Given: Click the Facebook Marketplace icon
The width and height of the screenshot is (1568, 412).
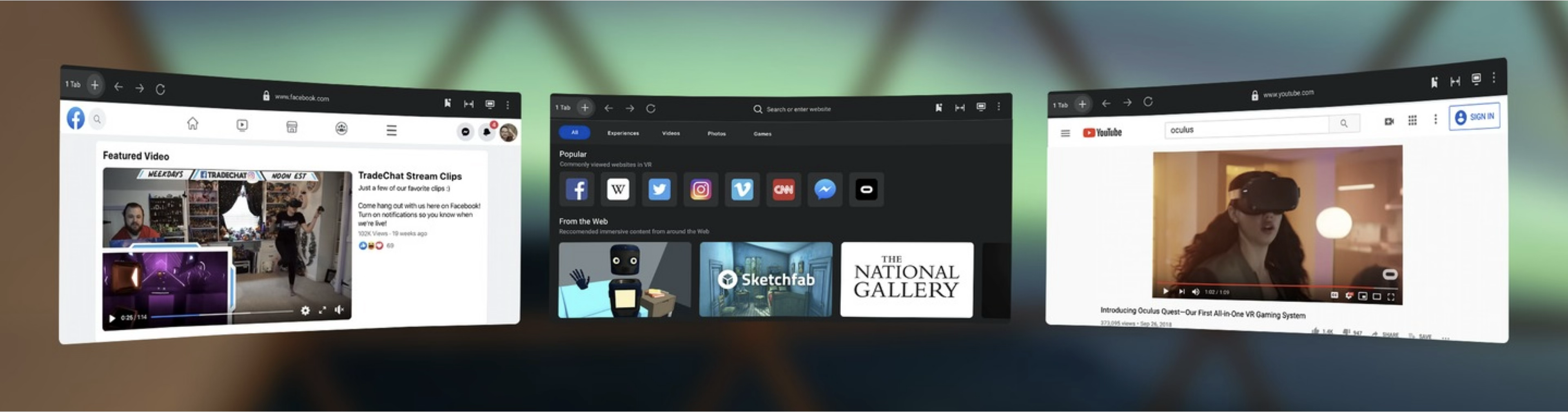Looking at the screenshot, I should coord(292,126).
